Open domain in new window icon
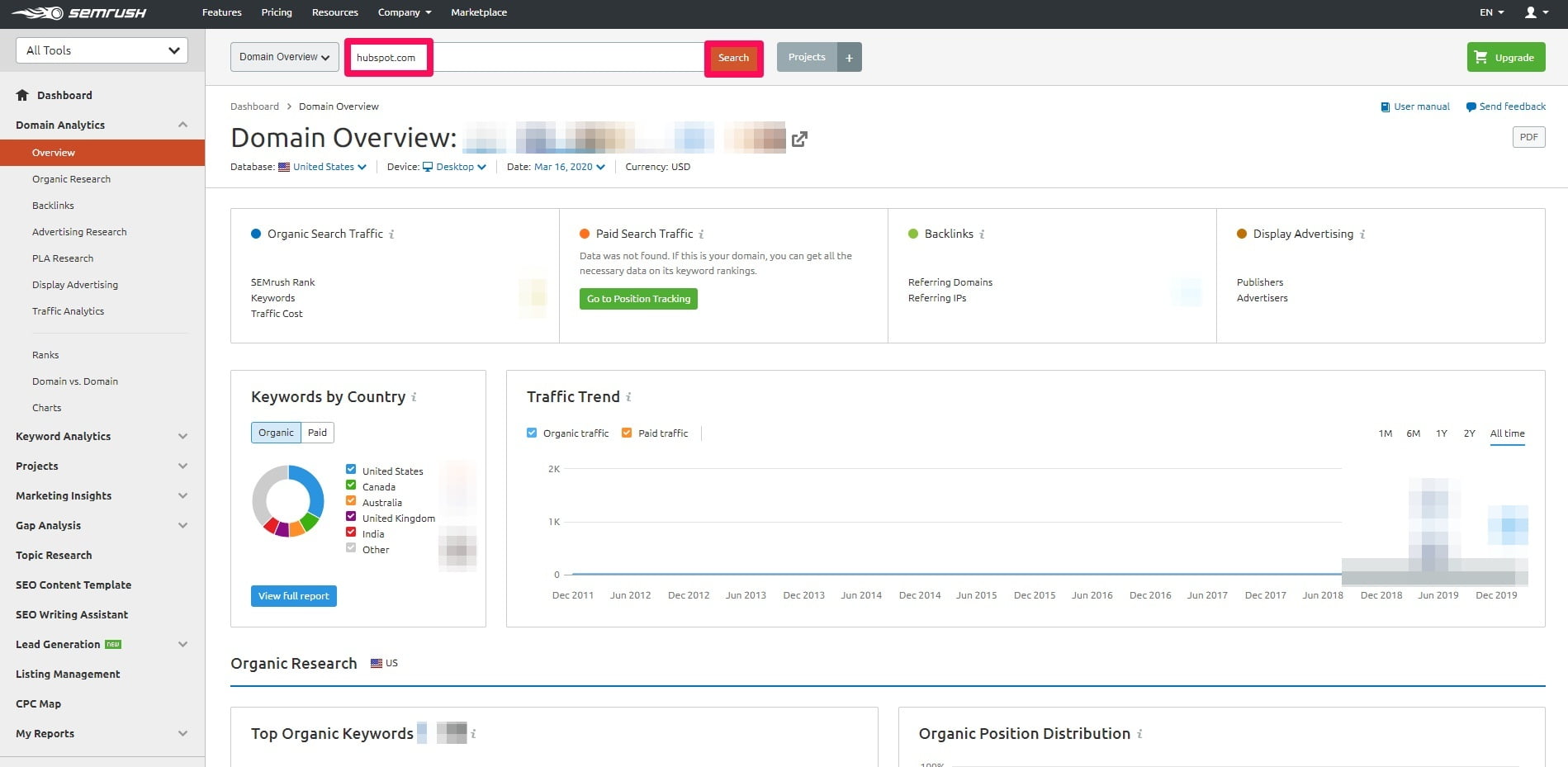 [799, 140]
